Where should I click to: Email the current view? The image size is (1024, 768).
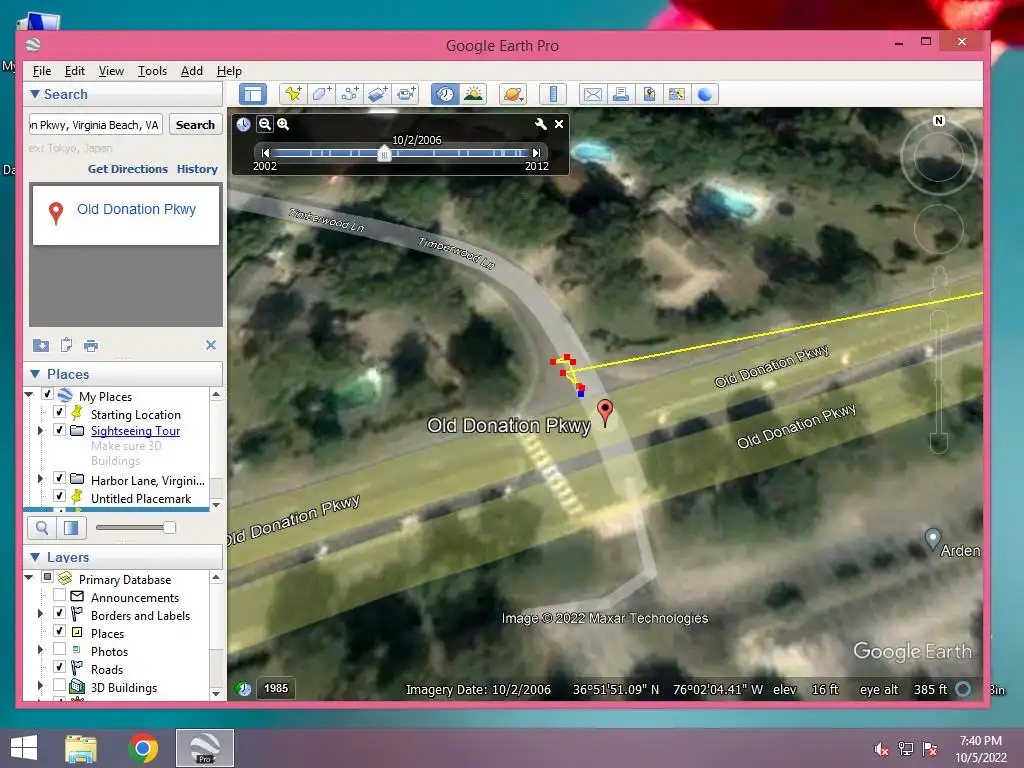tap(592, 94)
